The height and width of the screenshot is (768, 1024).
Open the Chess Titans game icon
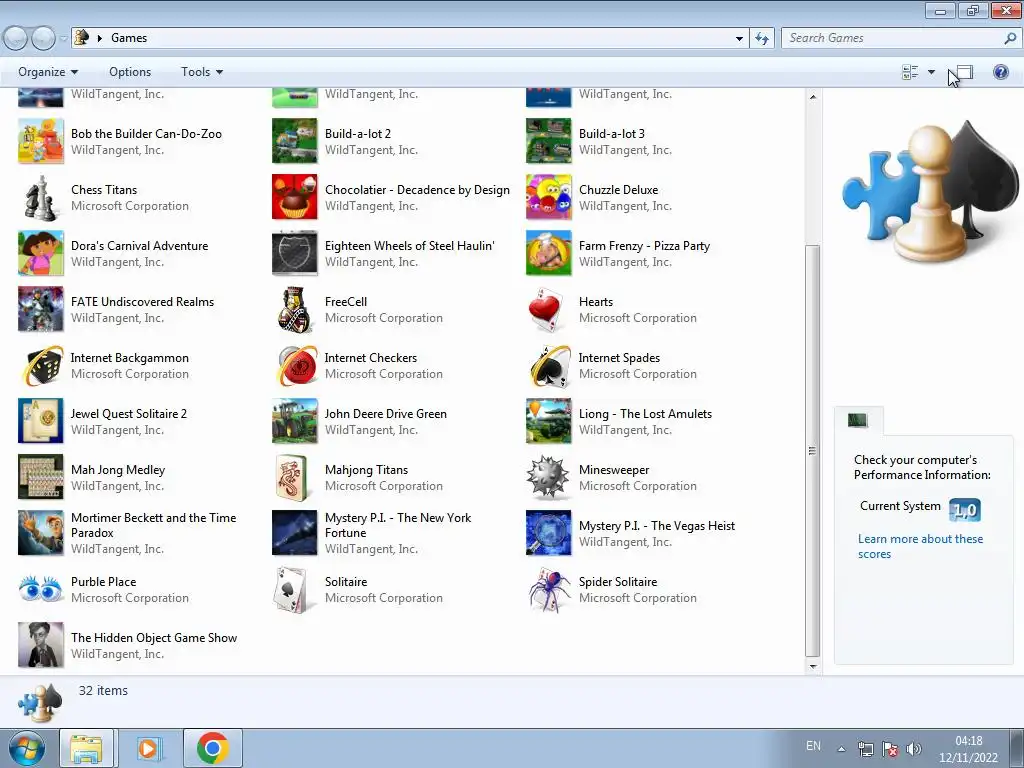(40, 198)
